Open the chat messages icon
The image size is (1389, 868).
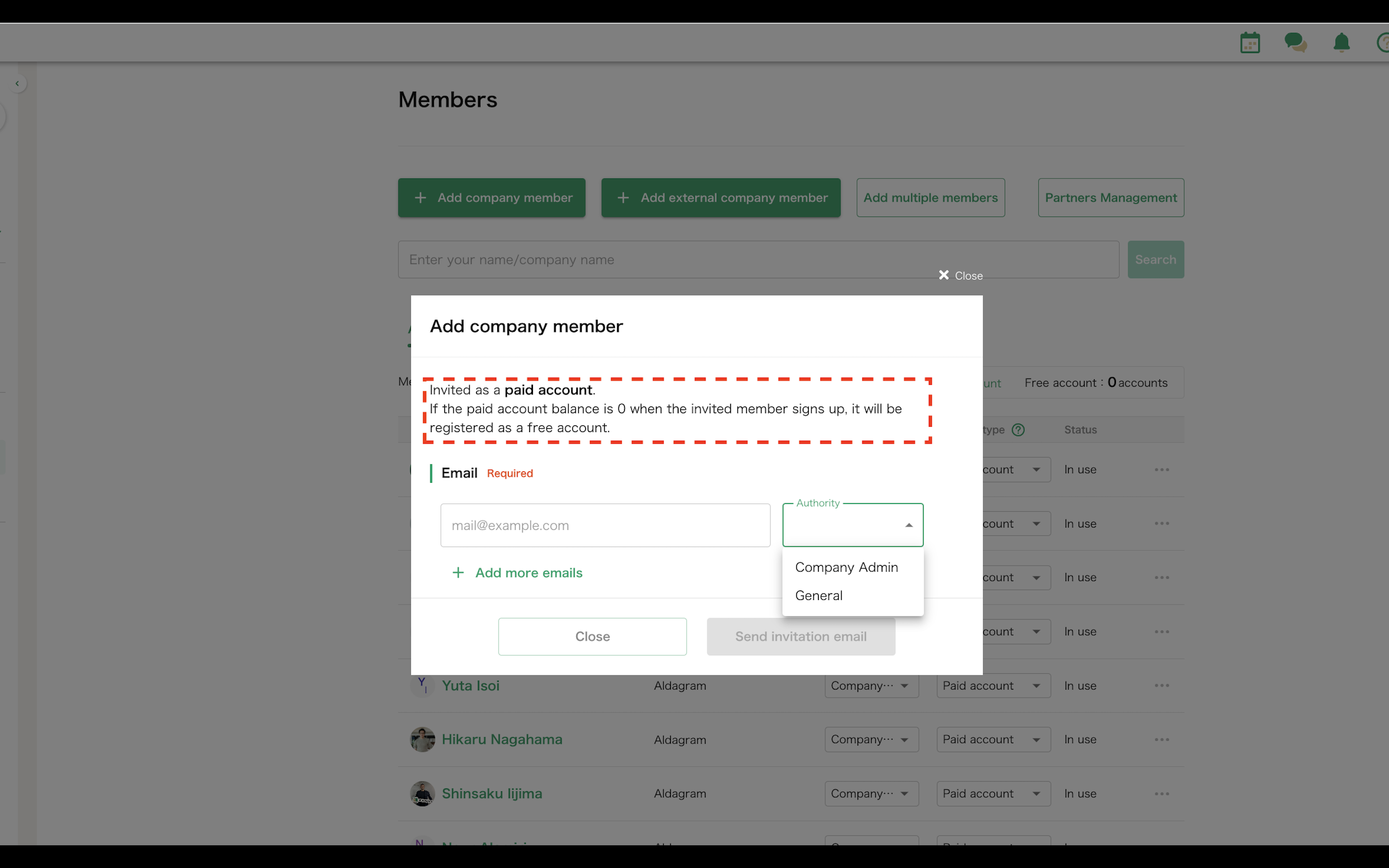tap(1295, 43)
